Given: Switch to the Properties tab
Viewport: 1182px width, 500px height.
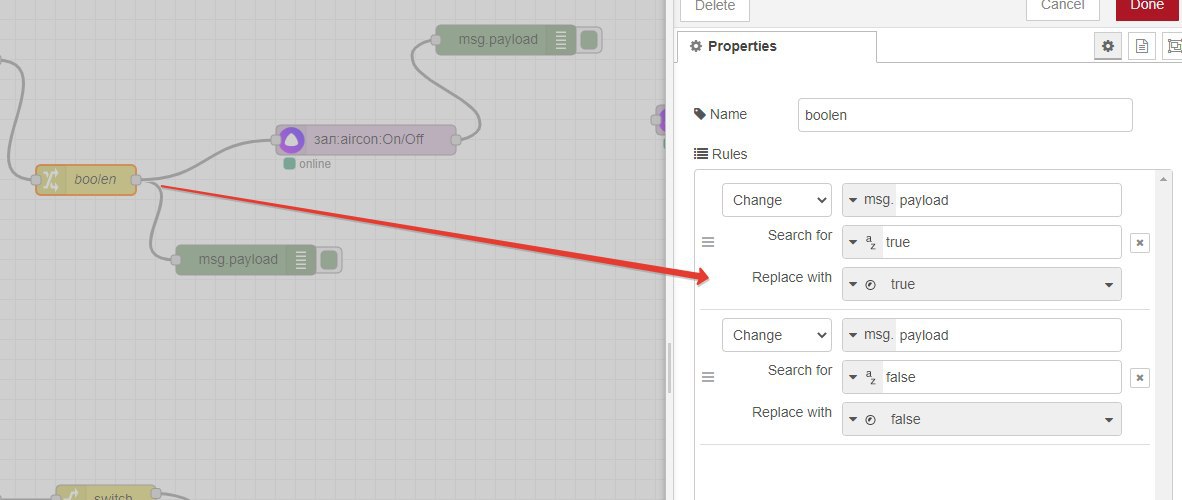Looking at the screenshot, I should [776, 46].
